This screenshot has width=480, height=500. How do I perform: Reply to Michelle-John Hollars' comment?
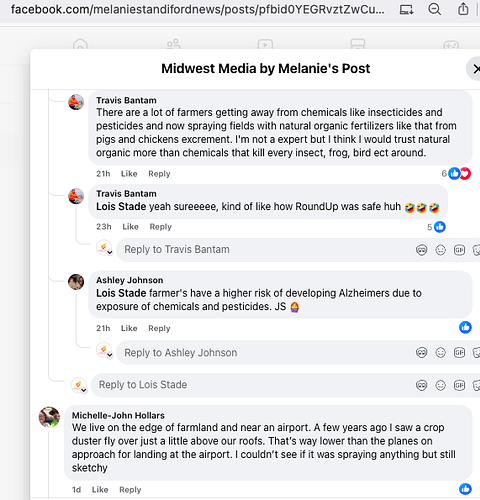130,490
